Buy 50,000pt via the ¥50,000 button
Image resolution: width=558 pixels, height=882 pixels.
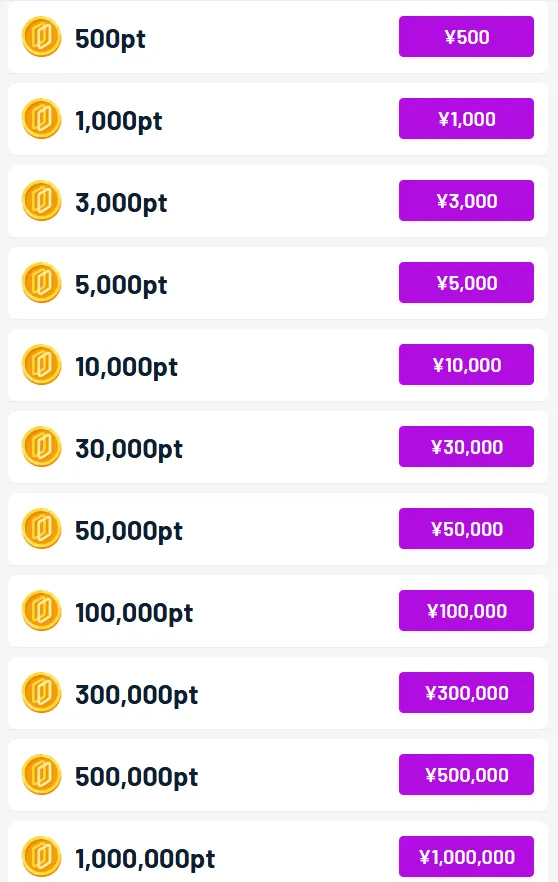[466, 529]
